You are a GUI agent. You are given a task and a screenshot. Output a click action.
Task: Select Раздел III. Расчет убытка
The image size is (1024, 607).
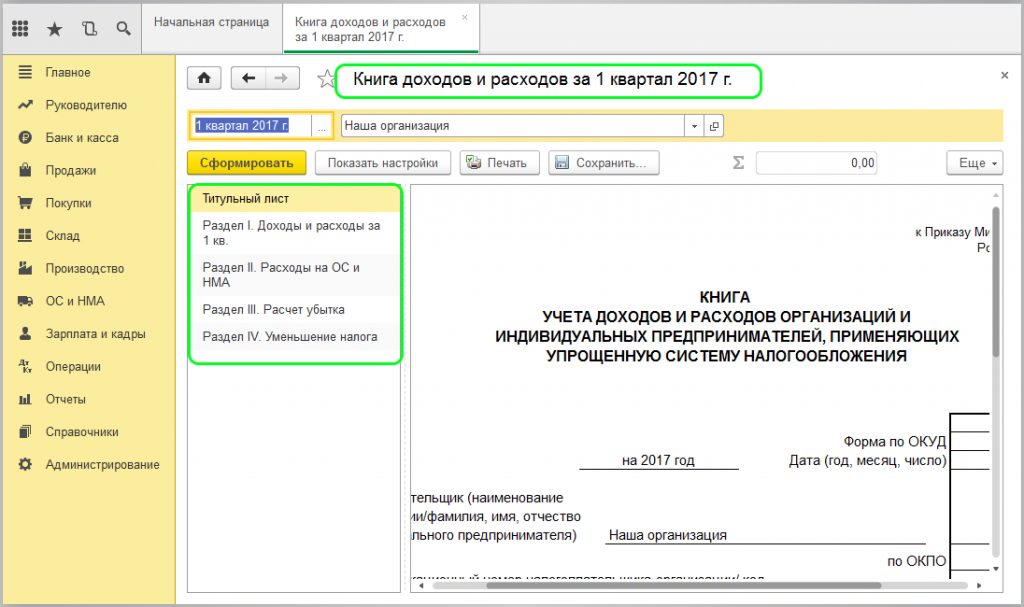click(x=260, y=310)
